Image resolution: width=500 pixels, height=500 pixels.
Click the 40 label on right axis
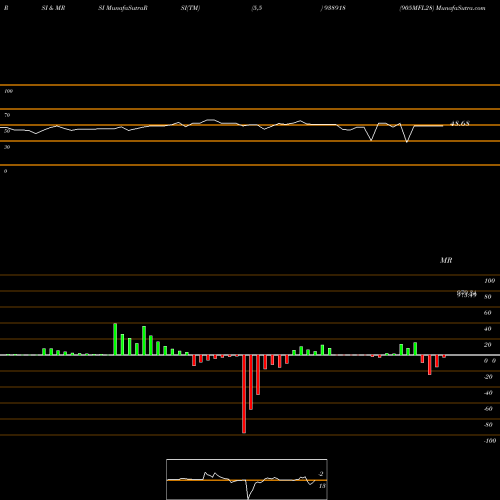488,329
